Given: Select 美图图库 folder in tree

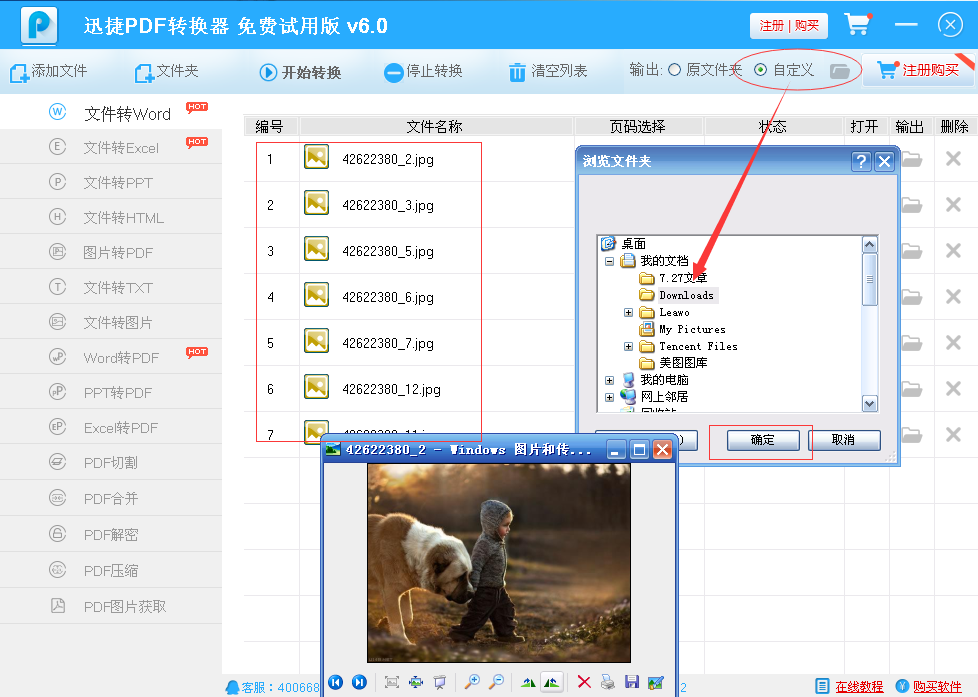Looking at the screenshot, I should point(683,363).
